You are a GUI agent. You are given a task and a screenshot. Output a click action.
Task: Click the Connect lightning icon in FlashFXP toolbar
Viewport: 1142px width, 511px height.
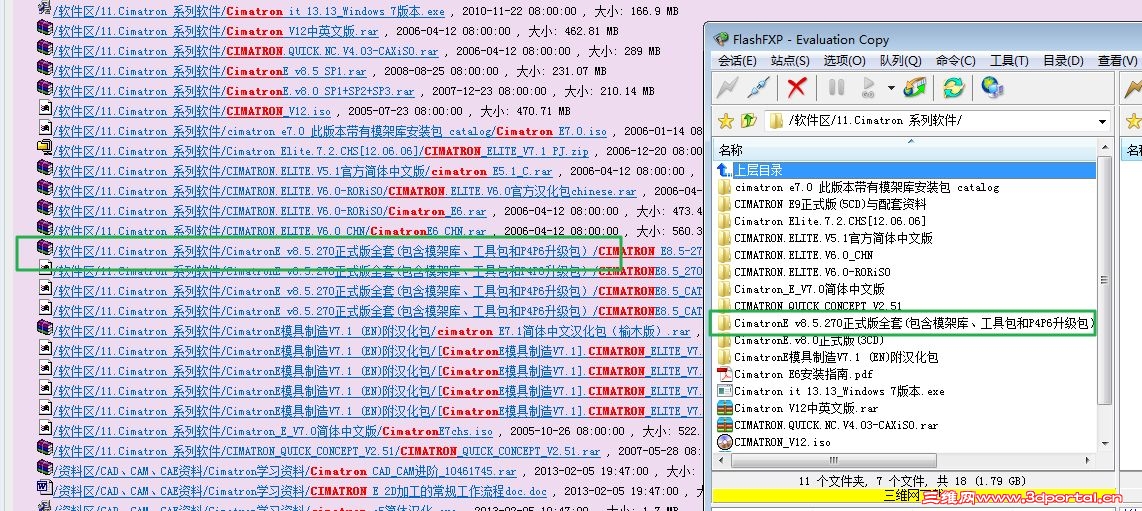pos(727,88)
